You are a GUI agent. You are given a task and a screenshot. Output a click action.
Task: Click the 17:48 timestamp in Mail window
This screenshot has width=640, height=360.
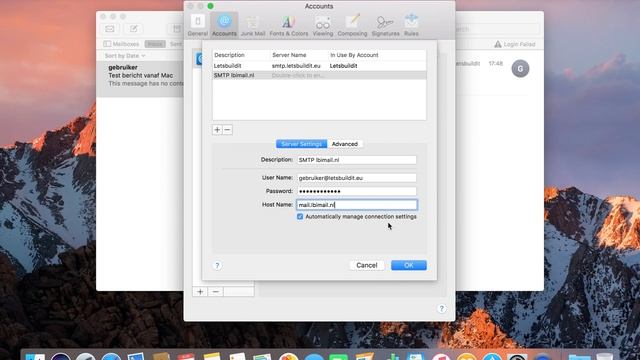(496, 64)
